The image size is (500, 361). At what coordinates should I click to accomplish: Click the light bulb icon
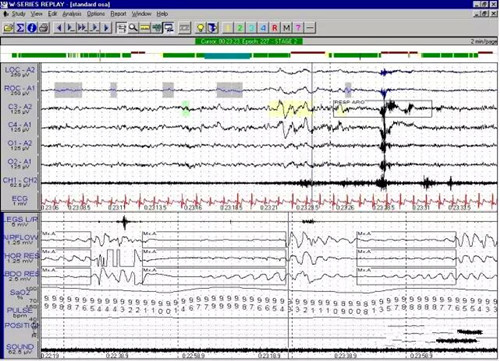coord(200,28)
